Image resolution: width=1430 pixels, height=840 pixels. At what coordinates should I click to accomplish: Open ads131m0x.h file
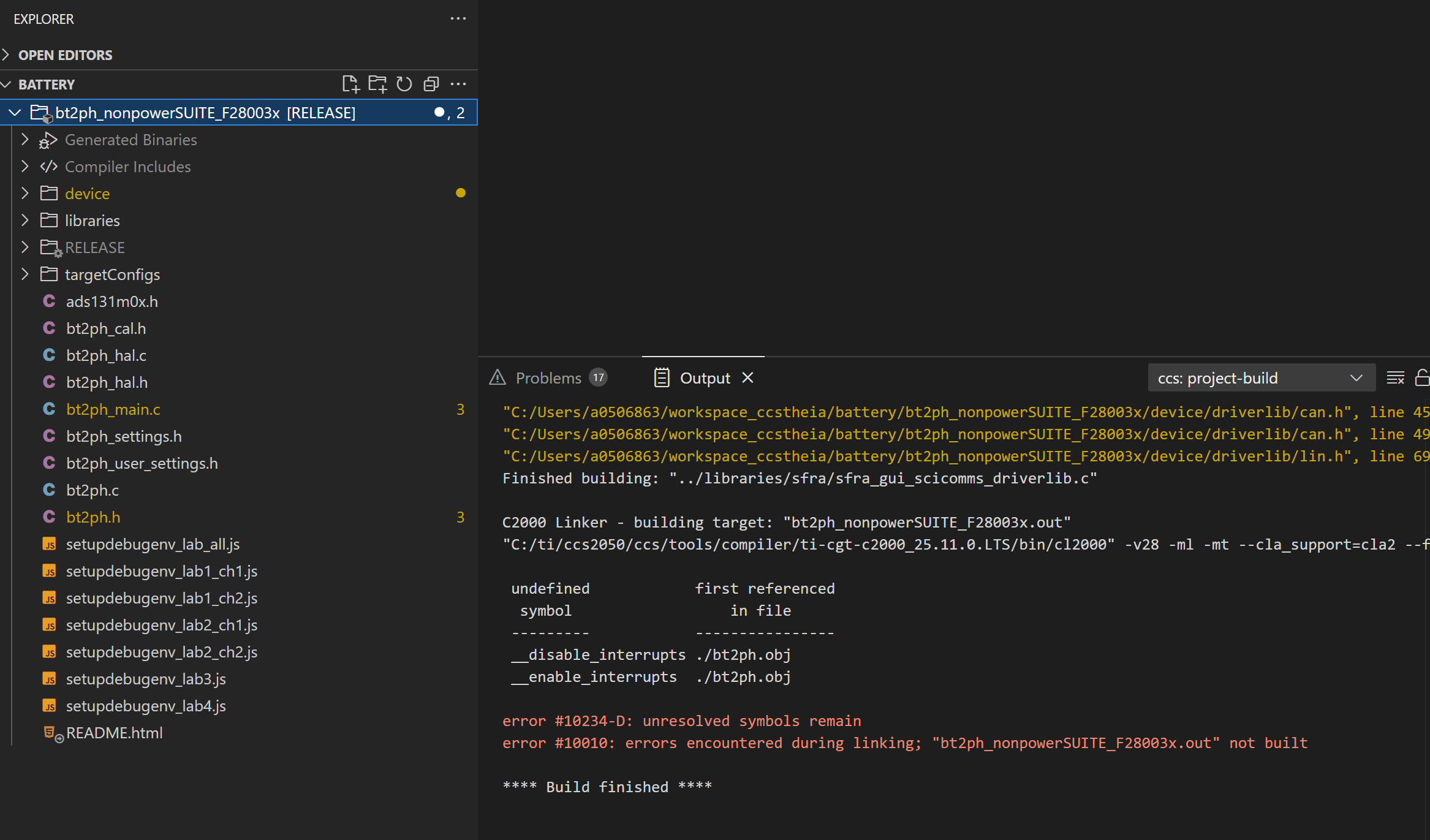[112, 301]
